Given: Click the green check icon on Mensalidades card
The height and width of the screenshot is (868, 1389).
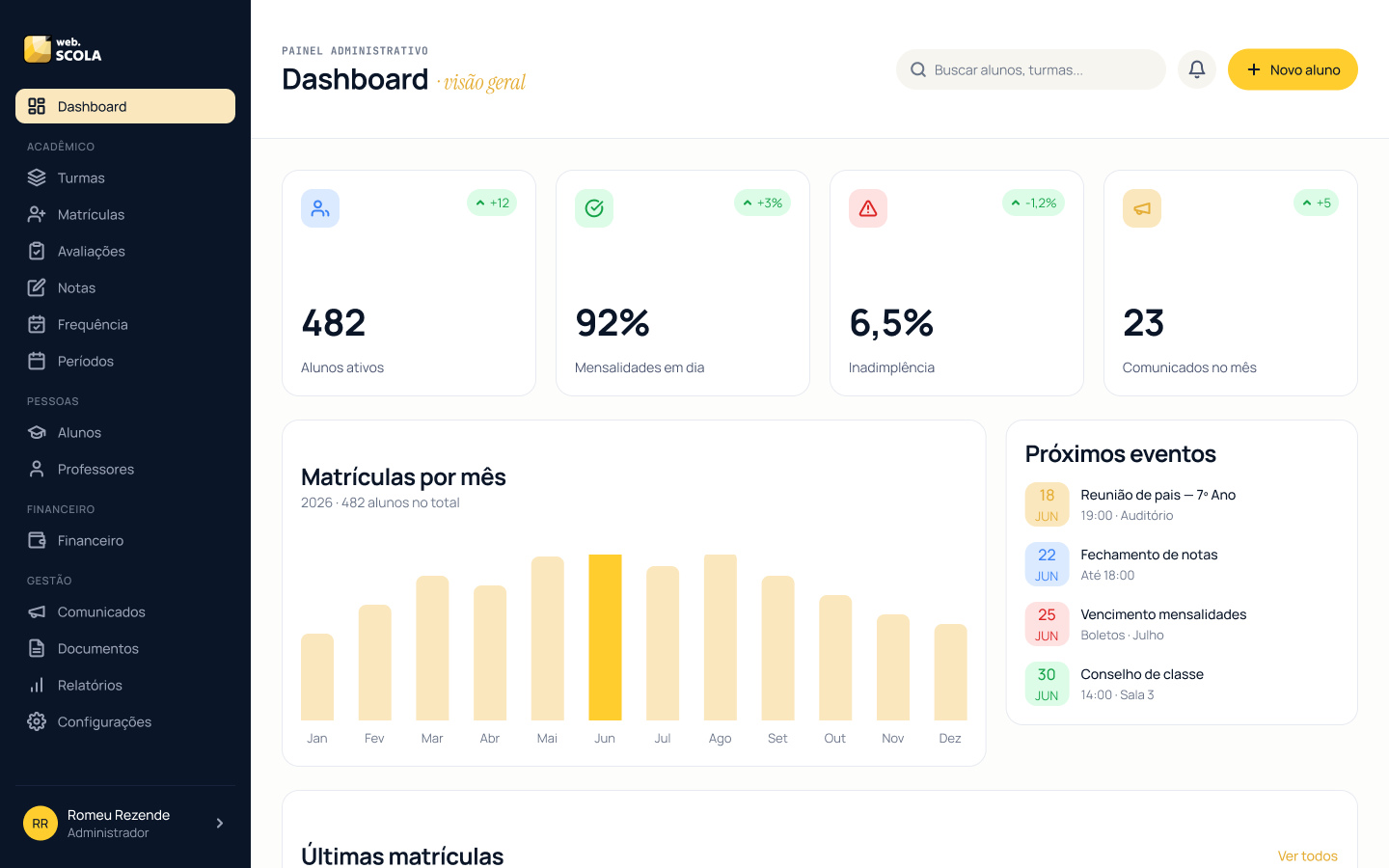Looking at the screenshot, I should click(x=594, y=208).
